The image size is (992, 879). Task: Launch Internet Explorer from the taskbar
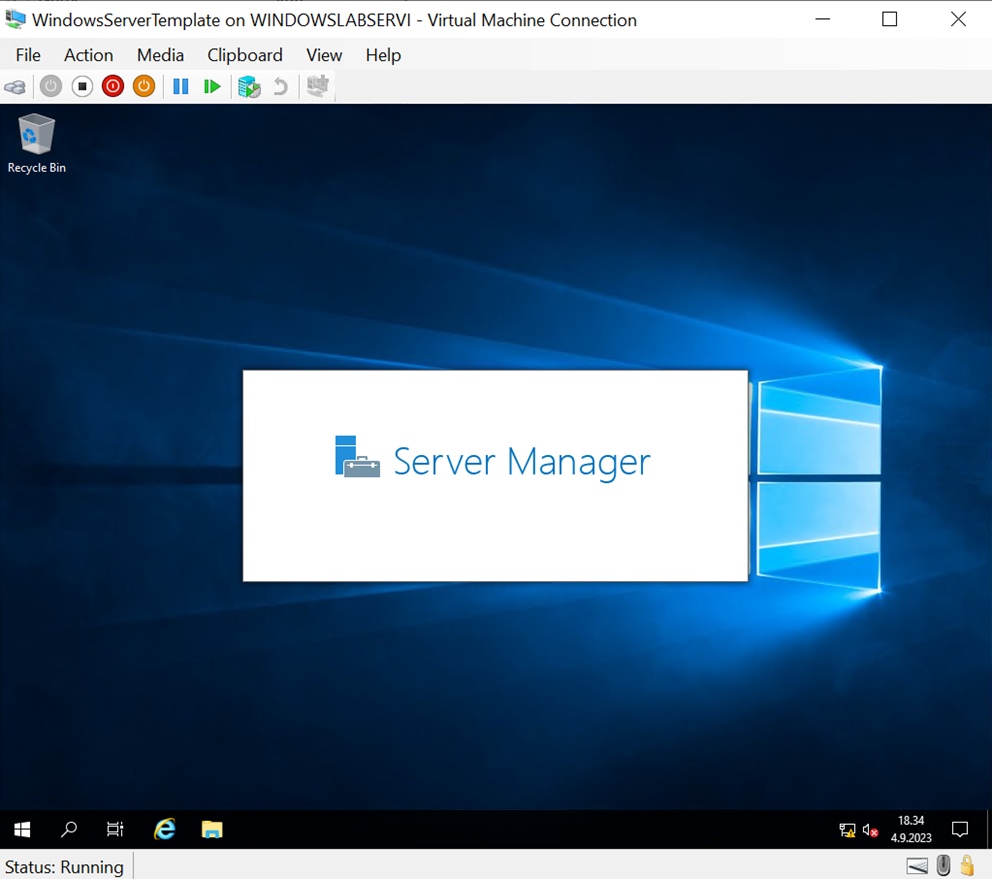tap(164, 829)
